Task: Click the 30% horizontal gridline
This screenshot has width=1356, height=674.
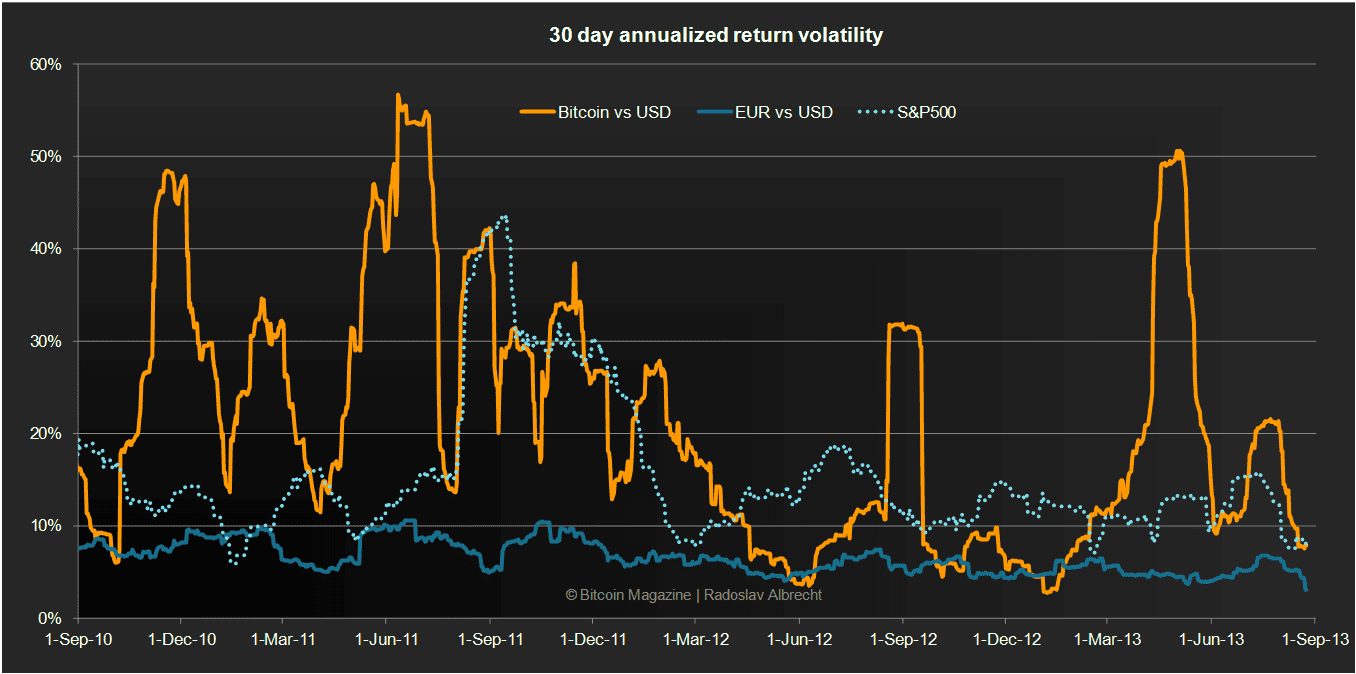Action: (x=700, y=340)
